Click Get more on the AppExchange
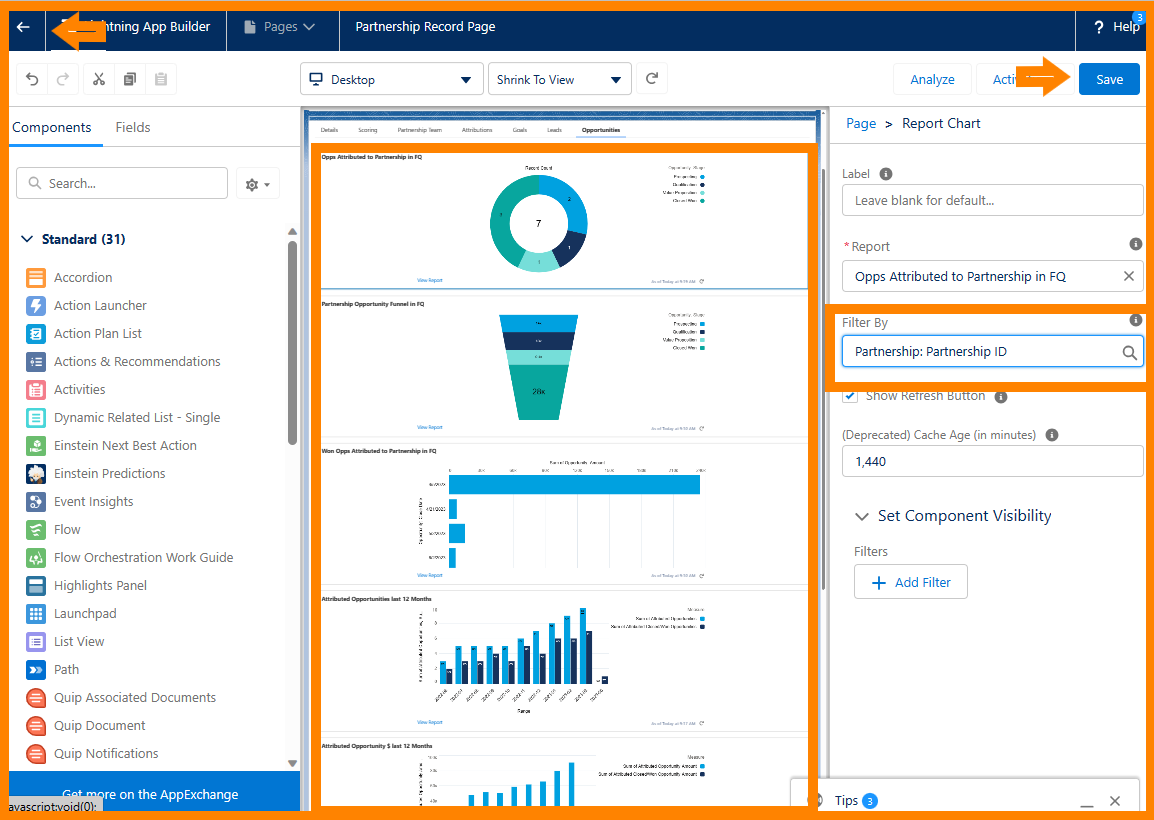The image size is (1154, 820). 150,794
